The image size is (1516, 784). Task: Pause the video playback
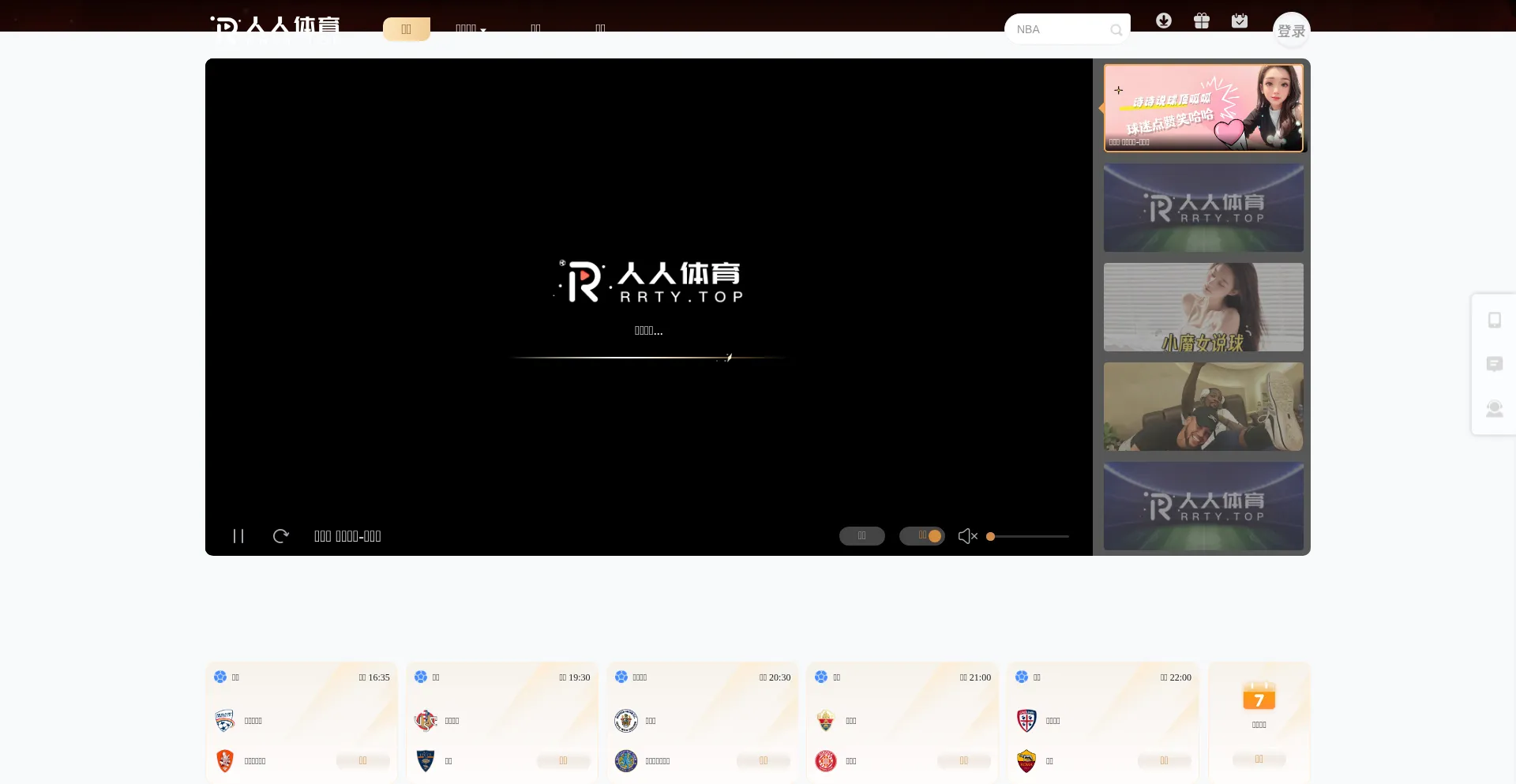click(238, 536)
